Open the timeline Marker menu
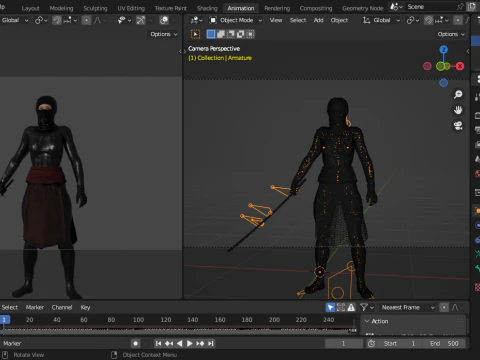Image resolution: width=480 pixels, height=360 pixels. 35,307
